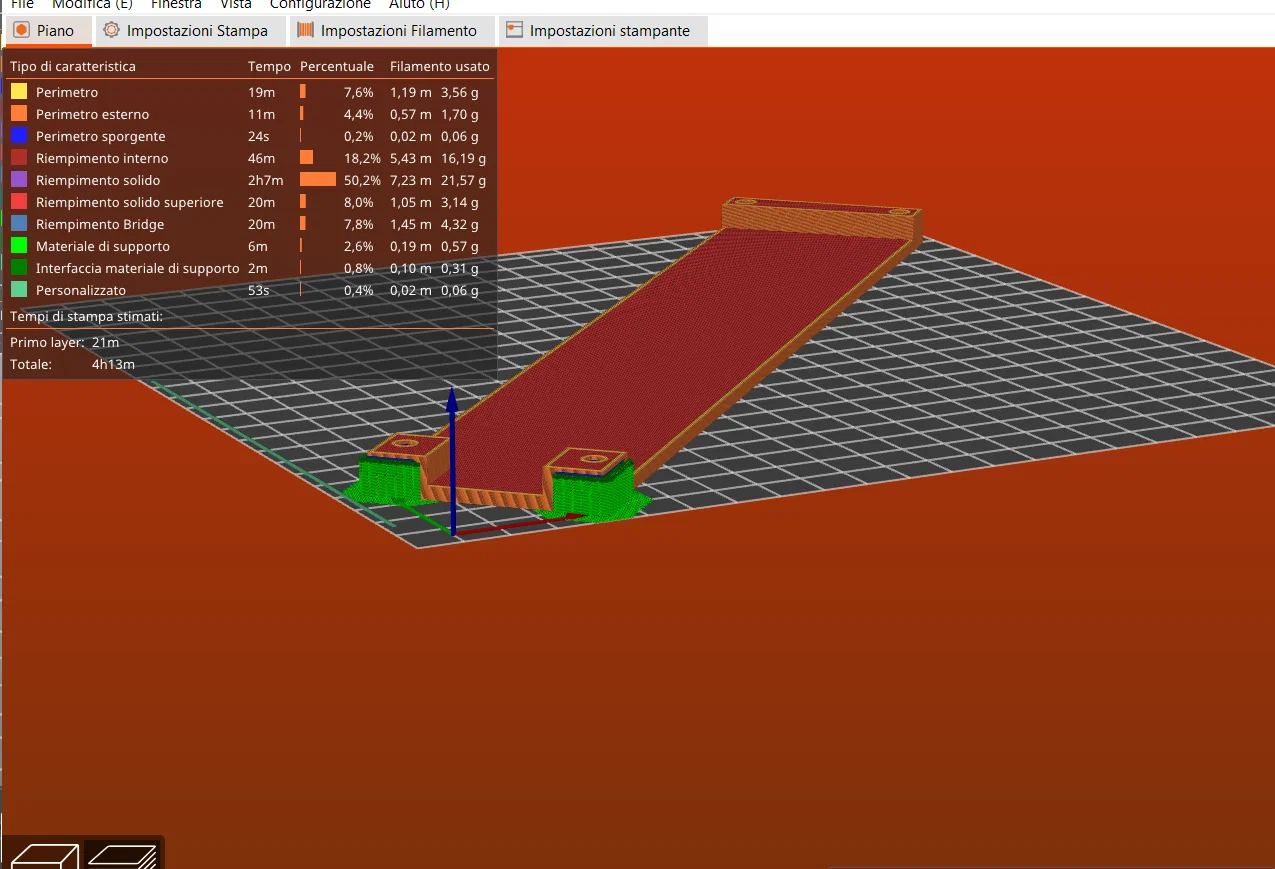Viewport: 1275px width, 869px height.
Task: Click the 'Riempimento interno' feature label
Action: click(x=102, y=158)
